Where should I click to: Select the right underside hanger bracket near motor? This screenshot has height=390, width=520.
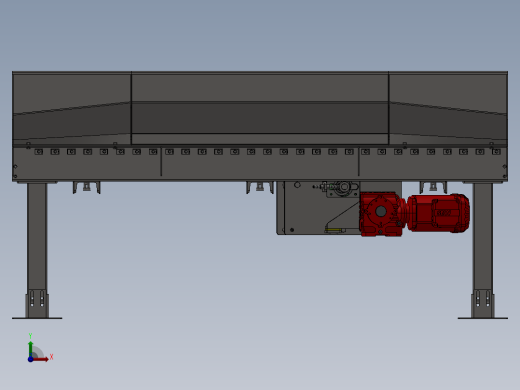click(x=433, y=187)
